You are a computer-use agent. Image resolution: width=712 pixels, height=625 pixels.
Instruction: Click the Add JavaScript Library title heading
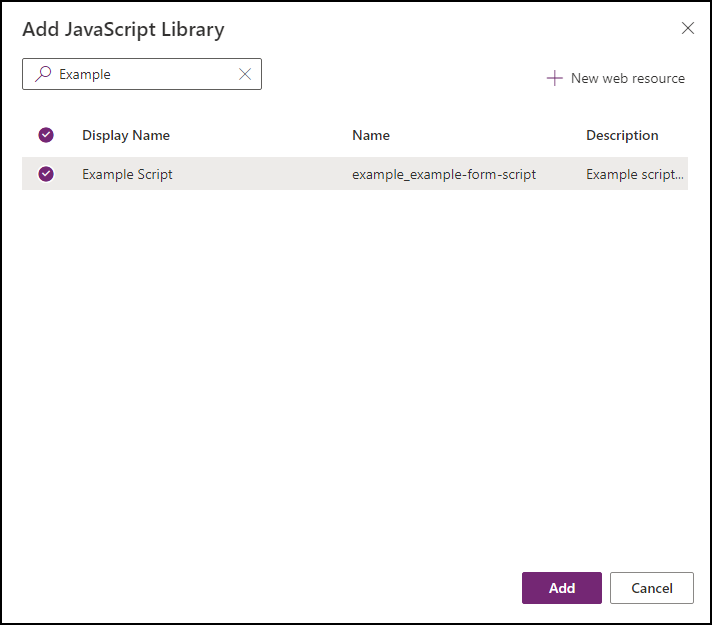click(123, 29)
